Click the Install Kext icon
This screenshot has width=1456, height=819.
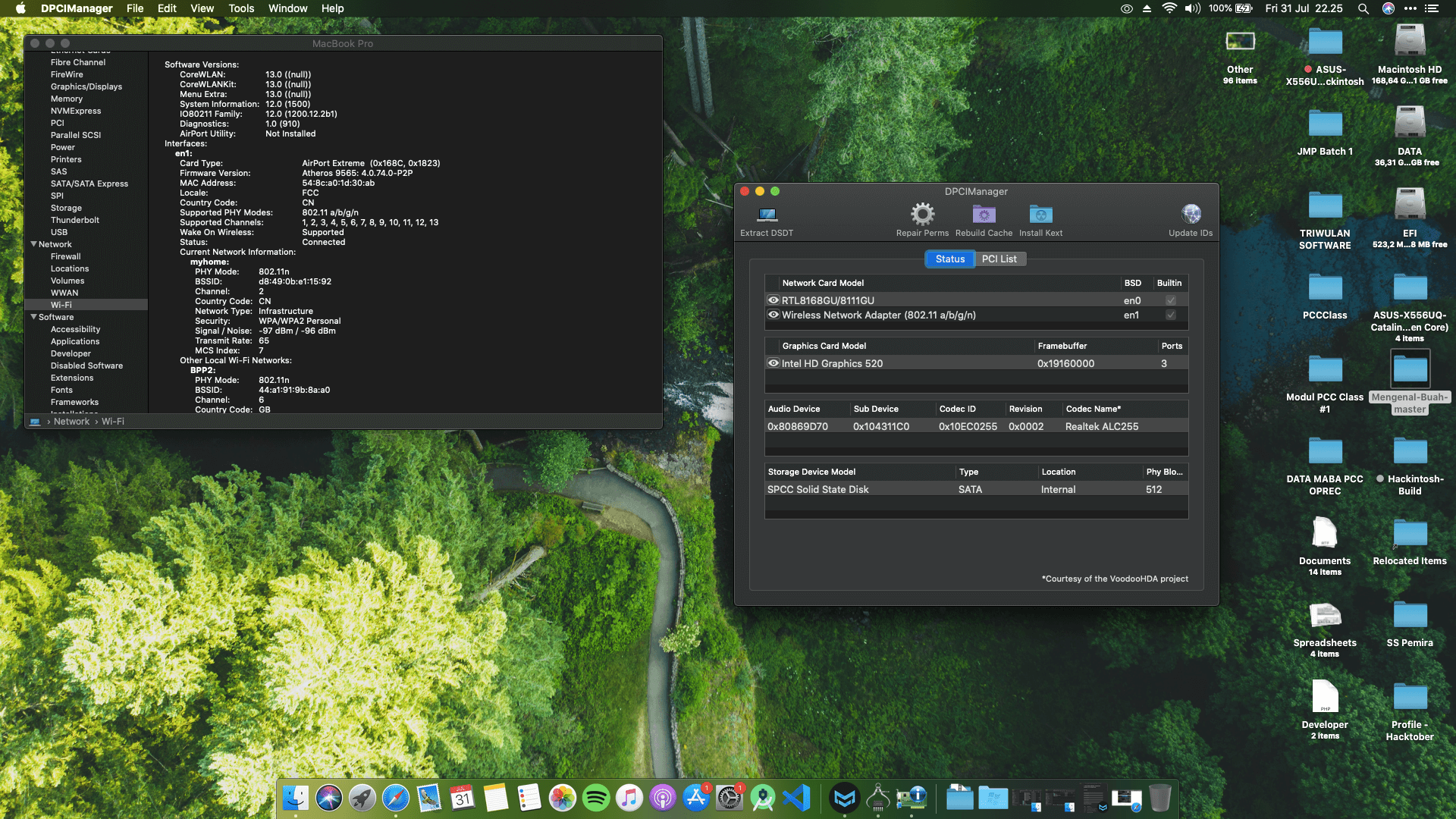coord(1040,215)
